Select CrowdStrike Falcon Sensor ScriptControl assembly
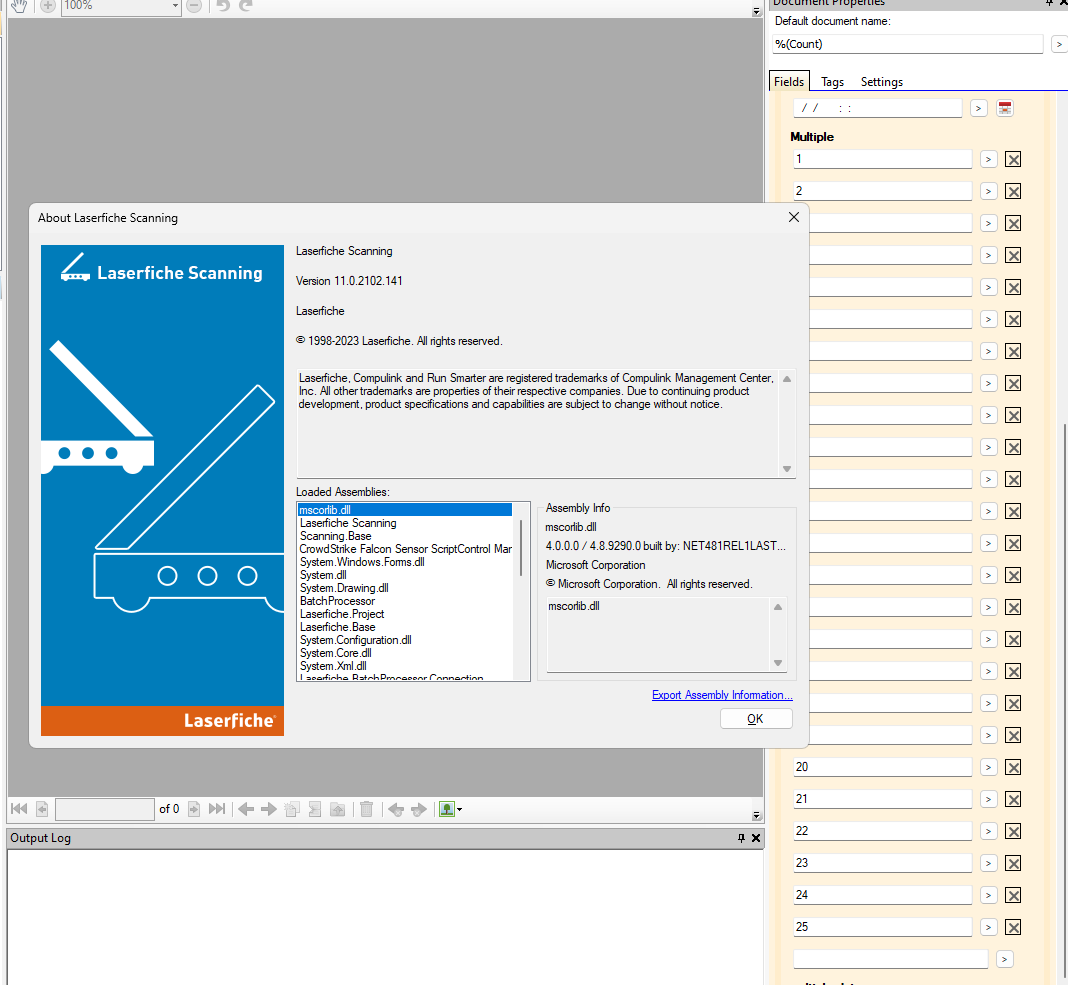 (x=405, y=549)
